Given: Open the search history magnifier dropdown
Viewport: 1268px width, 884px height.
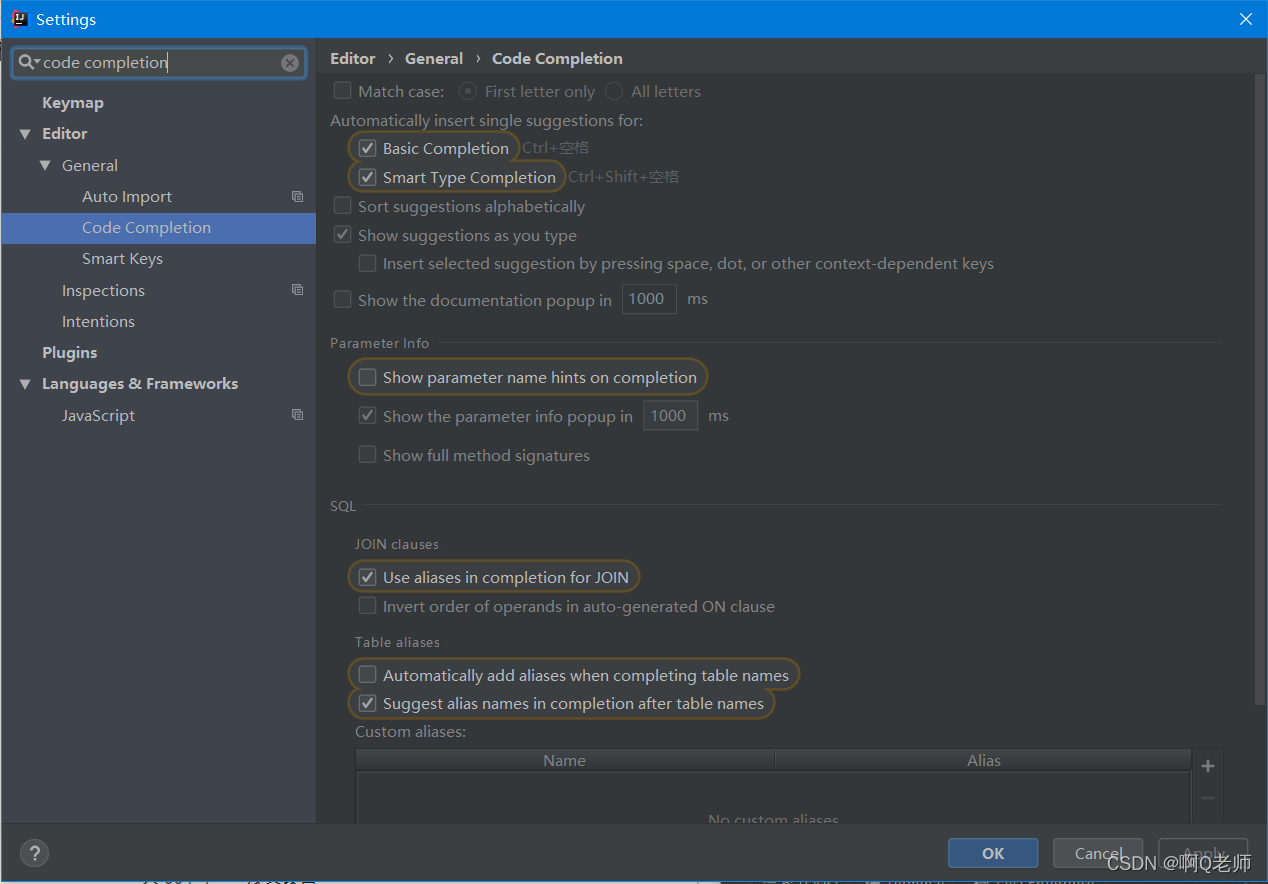Looking at the screenshot, I should click(29, 62).
